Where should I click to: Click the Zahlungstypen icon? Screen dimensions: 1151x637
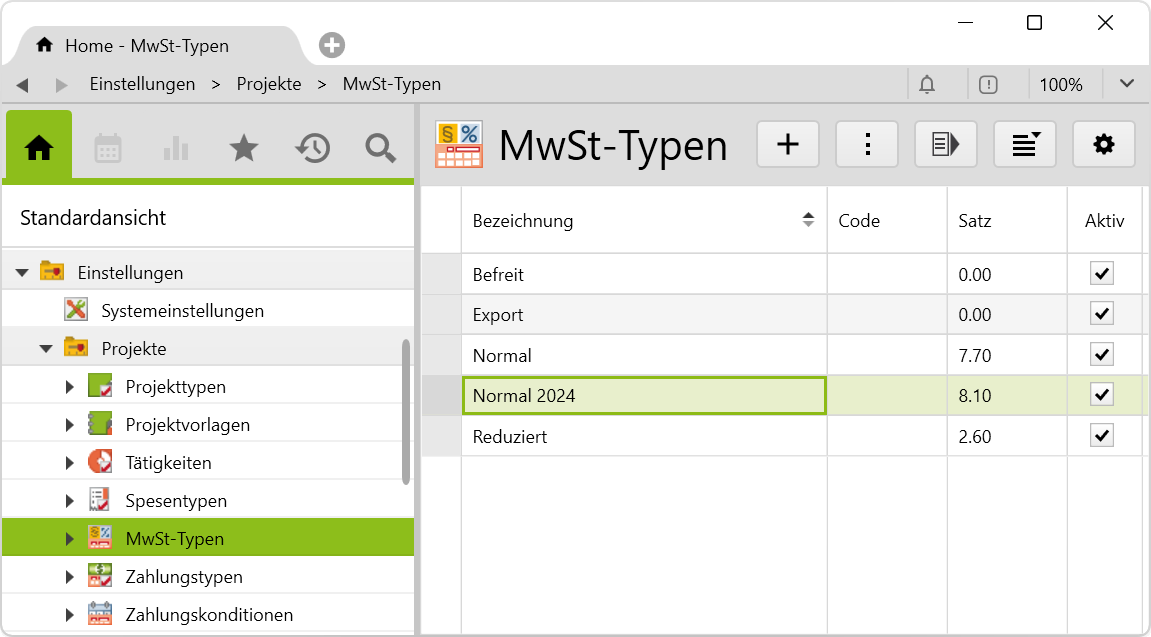100,575
